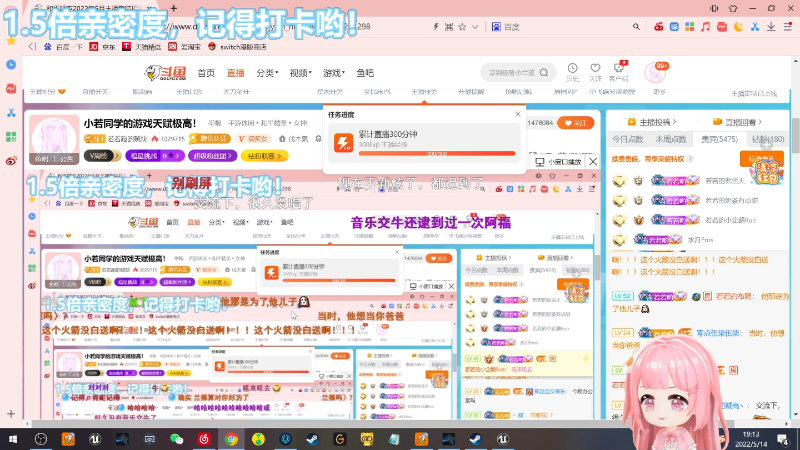The image size is (800, 450).
Task: Switch to the 今日点数 tab
Action: click(x=628, y=139)
